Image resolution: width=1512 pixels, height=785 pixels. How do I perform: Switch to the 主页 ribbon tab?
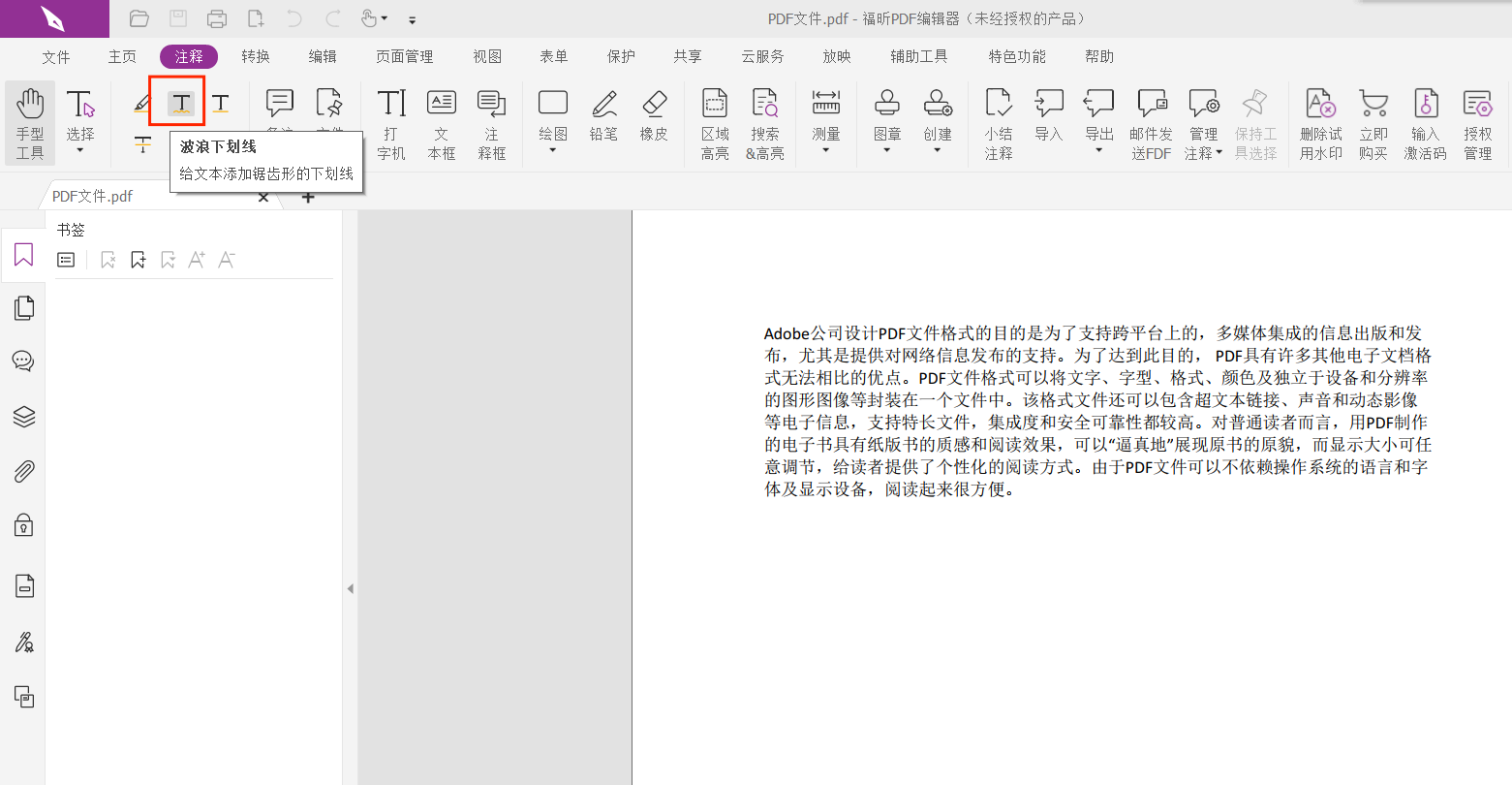(122, 57)
